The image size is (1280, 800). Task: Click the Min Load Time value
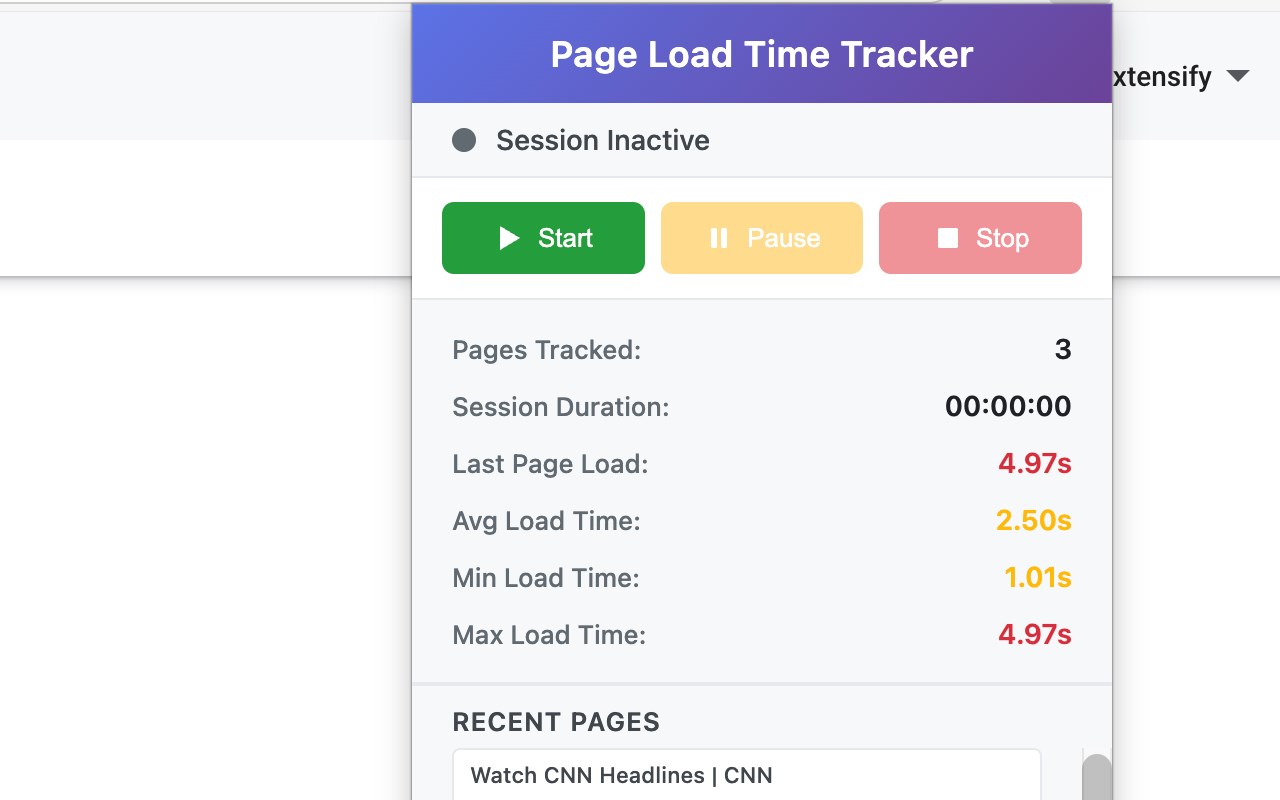coord(1037,577)
